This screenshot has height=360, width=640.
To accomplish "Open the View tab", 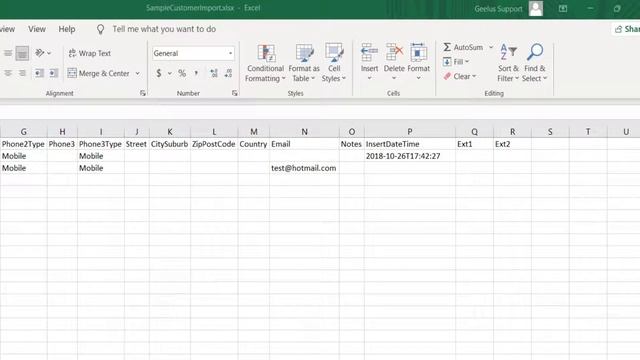I will [x=37, y=29].
